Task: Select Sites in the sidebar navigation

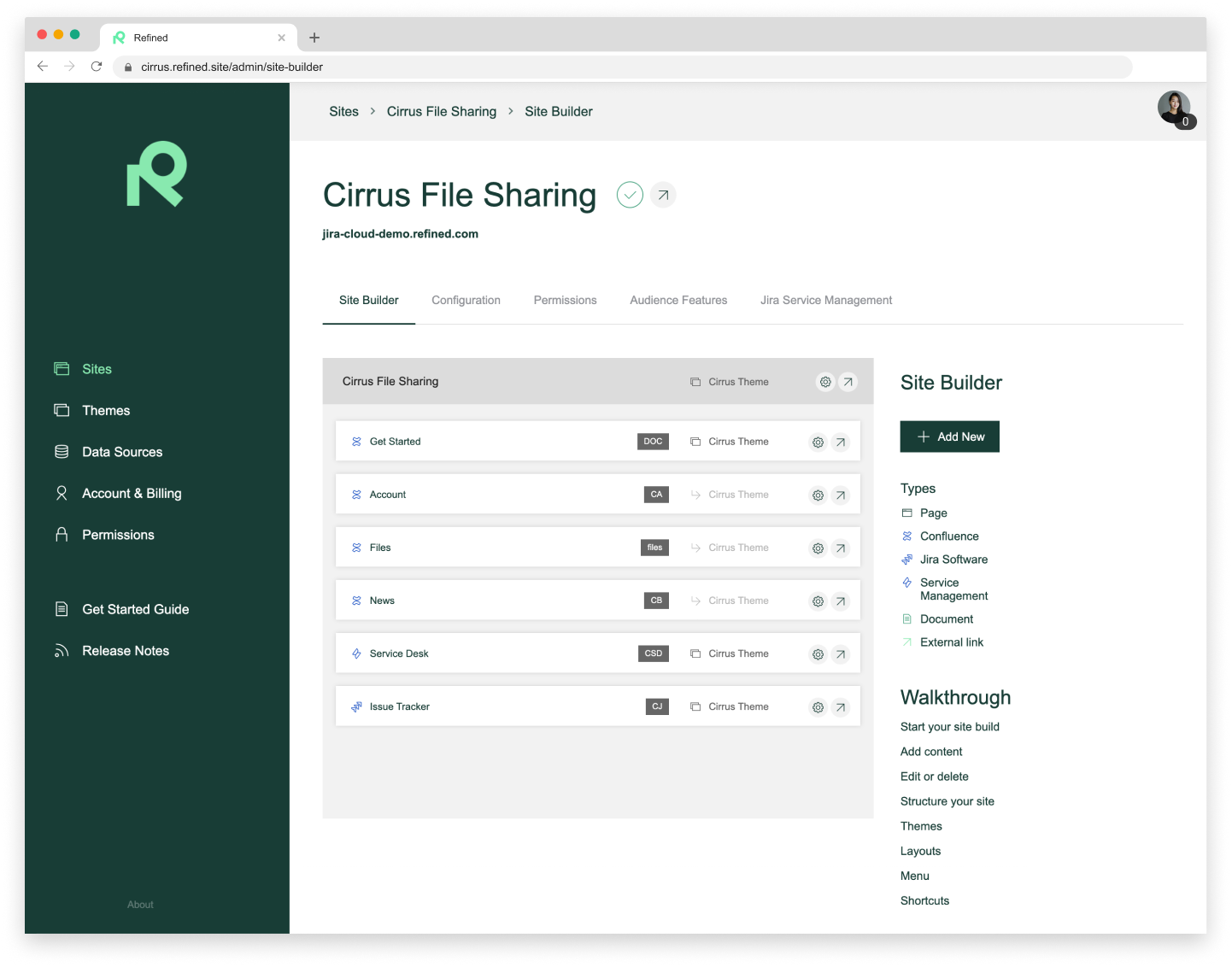Action: click(96, 368)
